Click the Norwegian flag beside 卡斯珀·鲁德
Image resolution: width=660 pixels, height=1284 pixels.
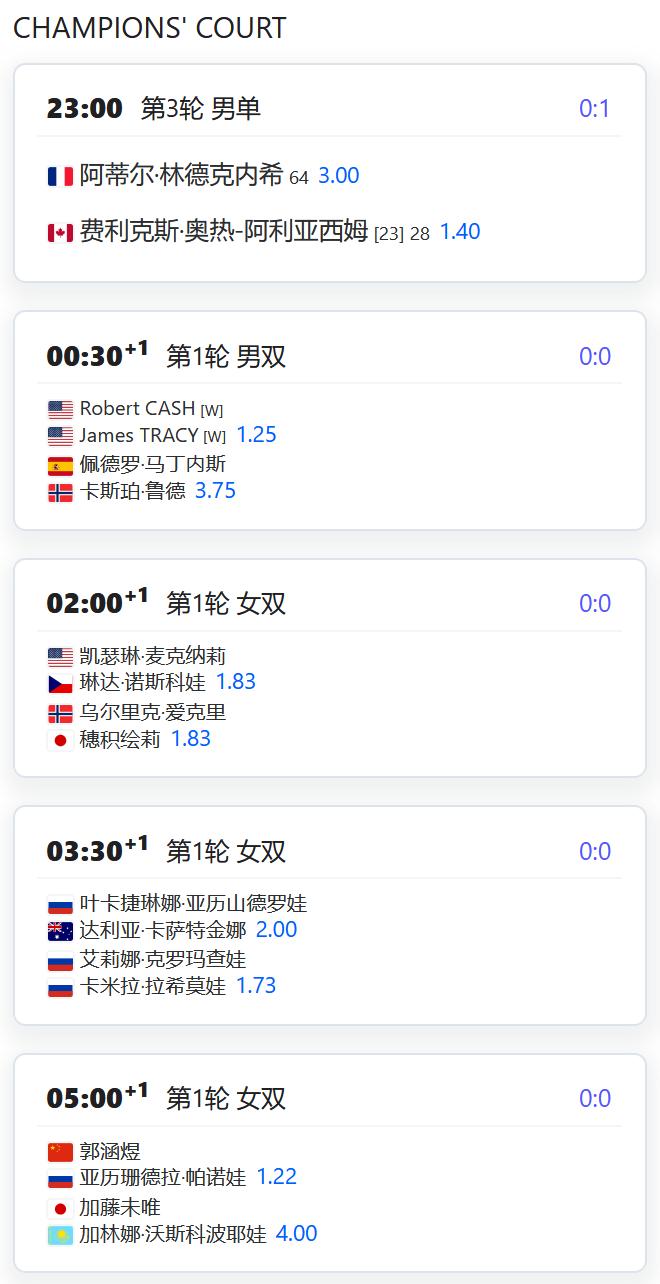pyautogui.click(x=60, y=492)
